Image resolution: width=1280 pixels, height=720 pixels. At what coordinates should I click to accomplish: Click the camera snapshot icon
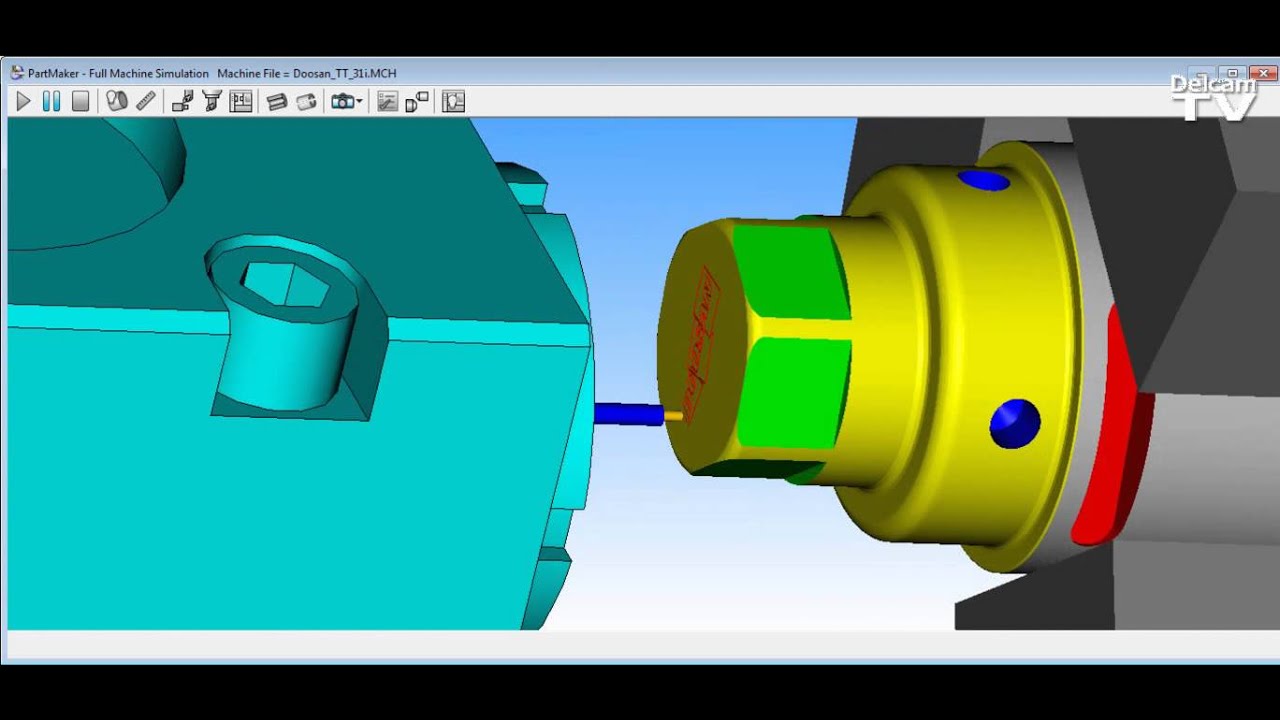tap(342, 101)
